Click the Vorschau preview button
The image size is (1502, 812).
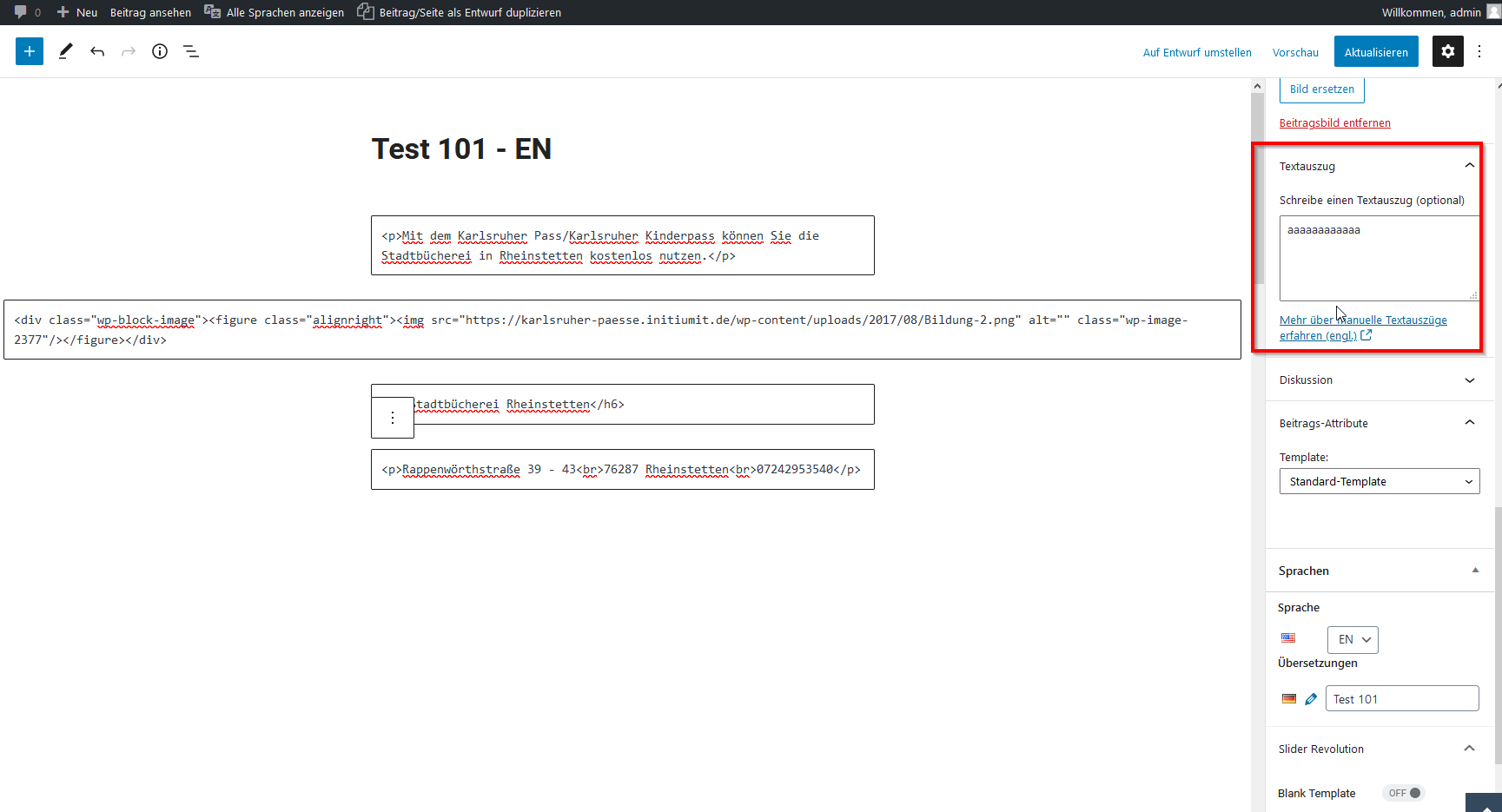(x=1295, y=52)
